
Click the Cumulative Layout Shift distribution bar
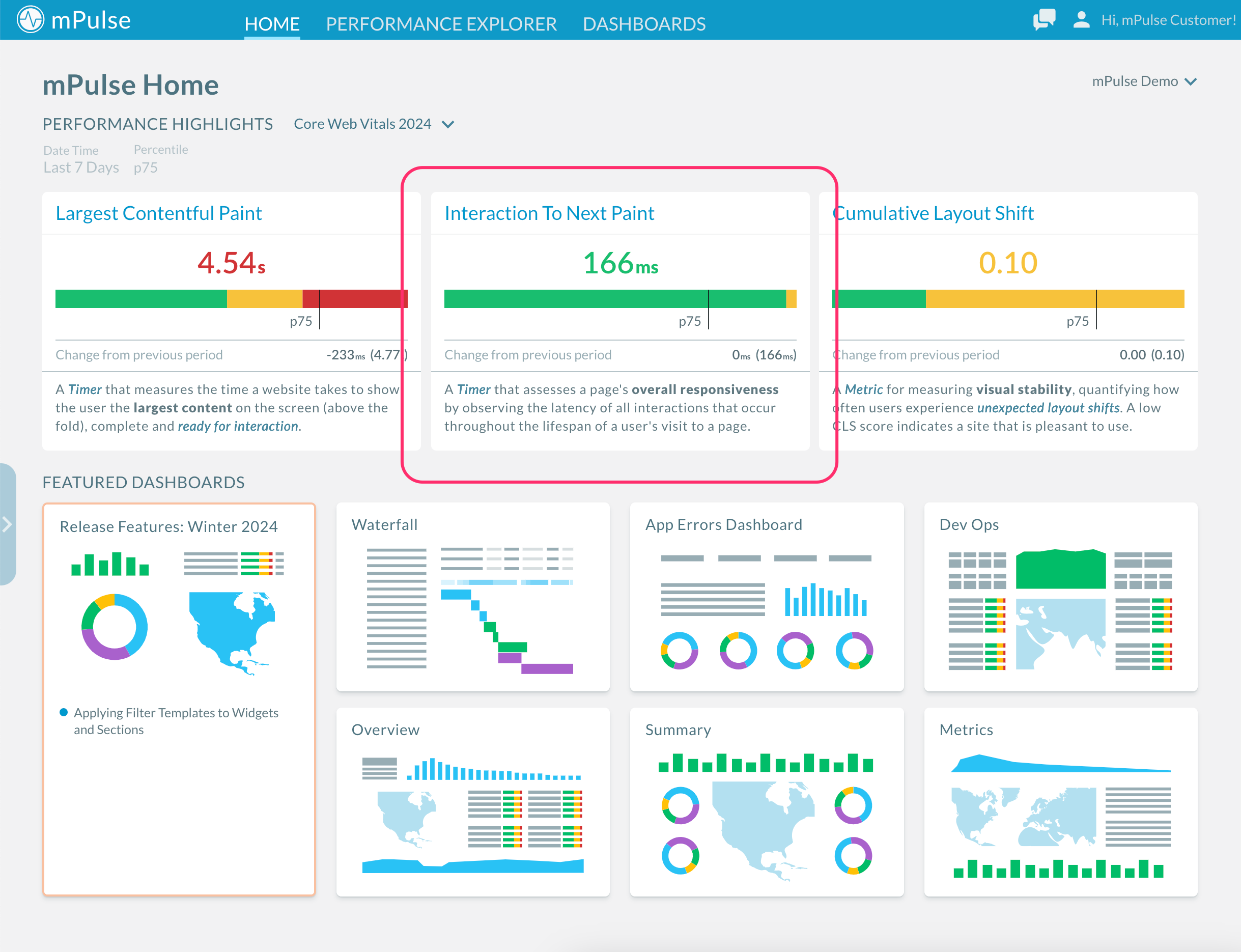point(1008,299)
